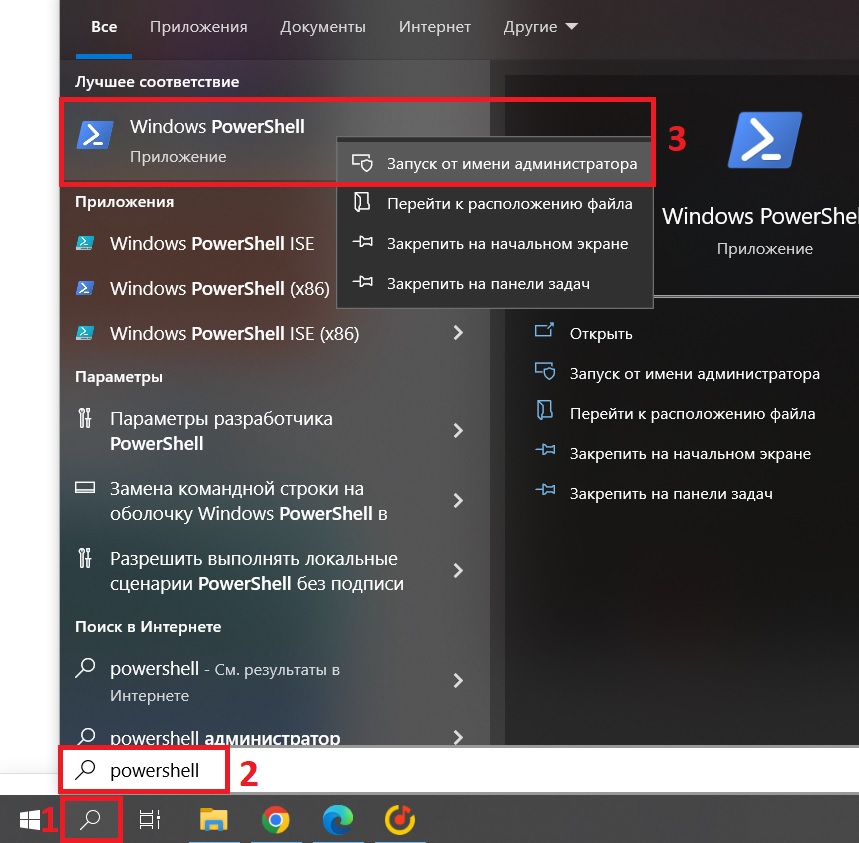The width and height of the screenshot is (859, 843).
Task: Click 'Закрепить на начальном экране' in preview pane
Action: pyautogui.click(x=690, y=454)
